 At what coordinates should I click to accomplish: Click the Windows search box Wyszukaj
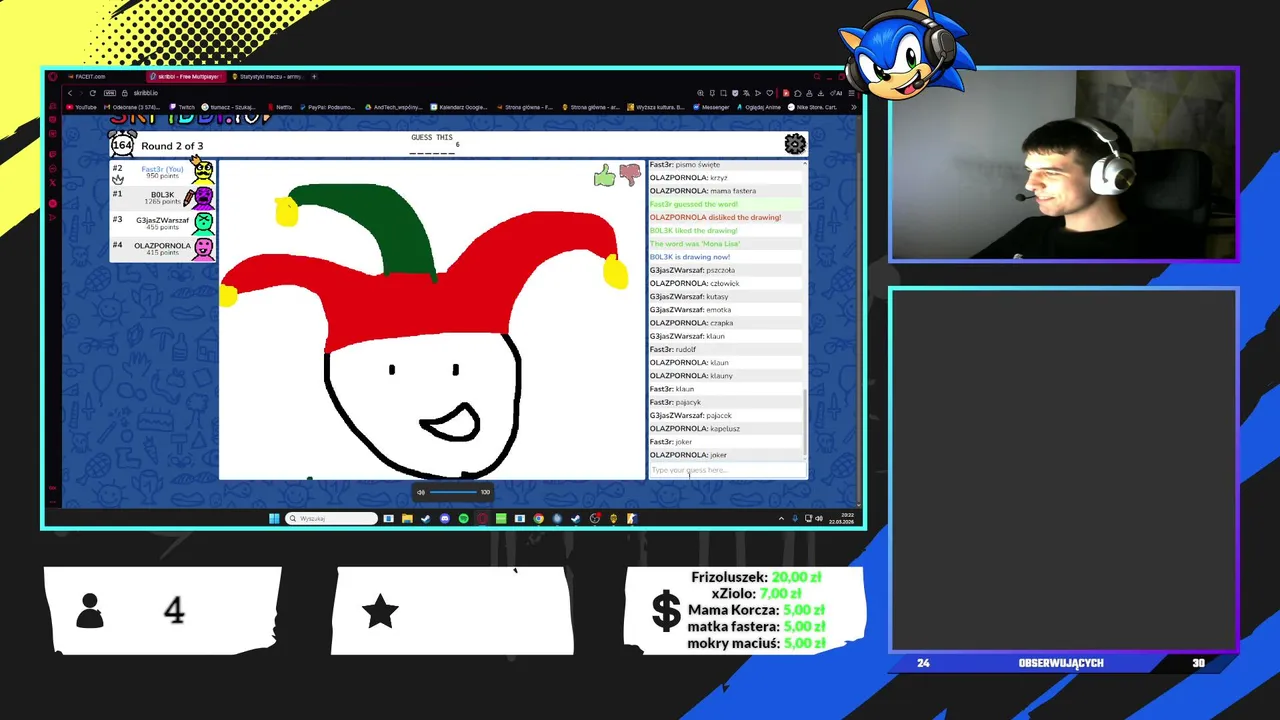pyautogui.click(x=332, y=518)
